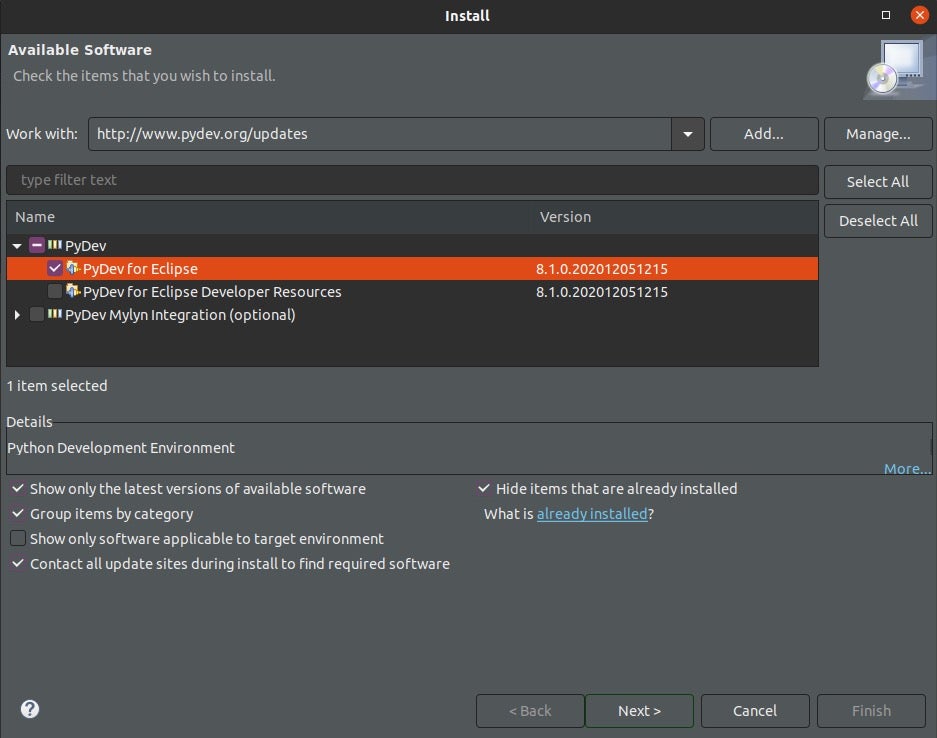Click the PyDev category icon
Viewport: 937px width, 738px height.
click(x=54, y=245)
